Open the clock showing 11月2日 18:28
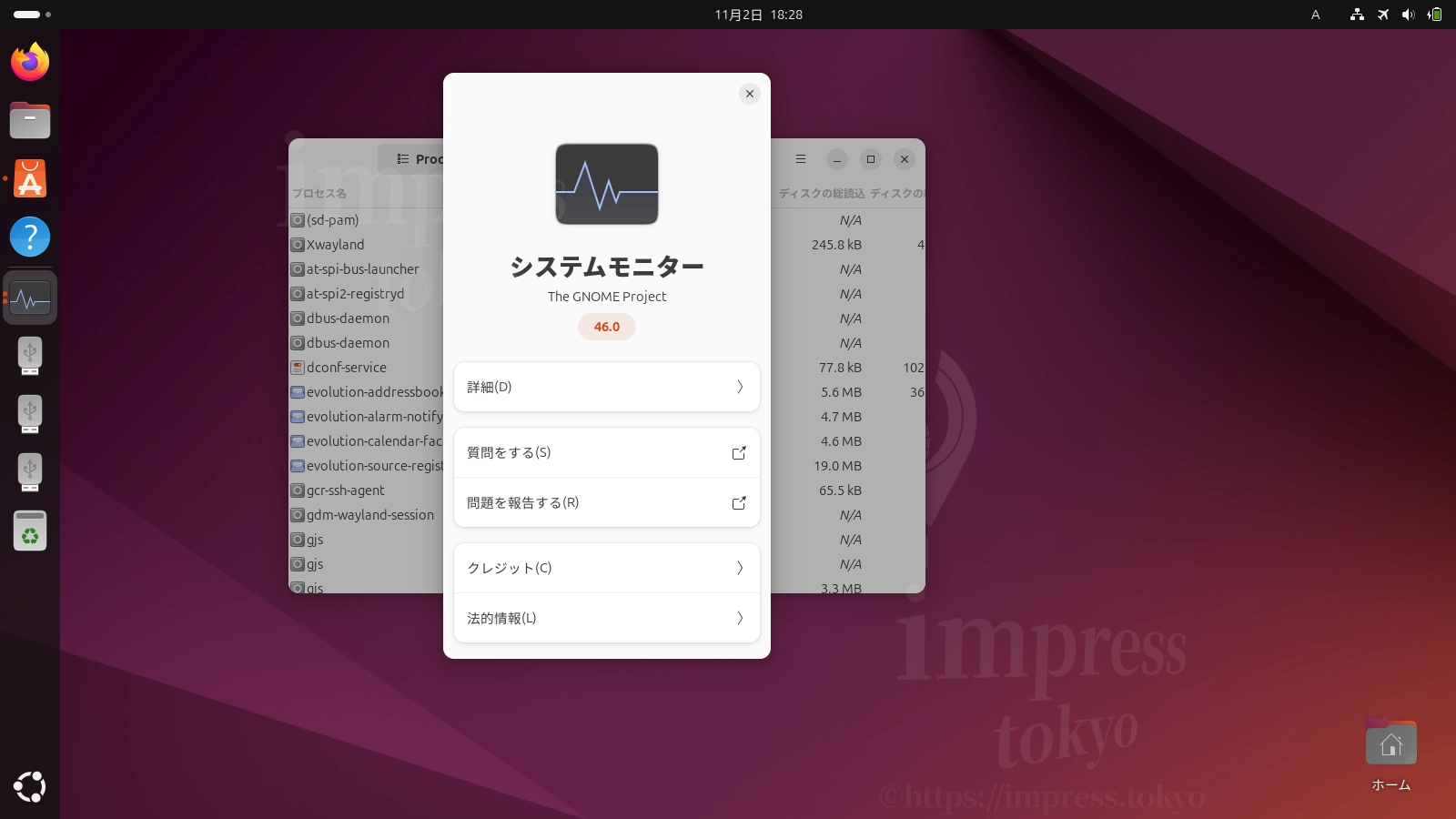The image size is (1456, 819). [758, 15]
